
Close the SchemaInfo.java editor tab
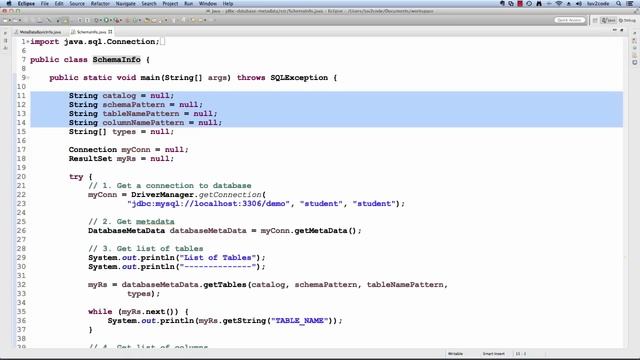pyautogui.click(x=110, y=32)
